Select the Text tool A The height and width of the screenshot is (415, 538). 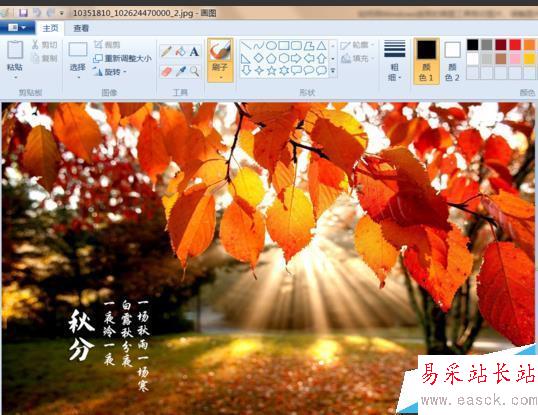click(x=194, y=51)
